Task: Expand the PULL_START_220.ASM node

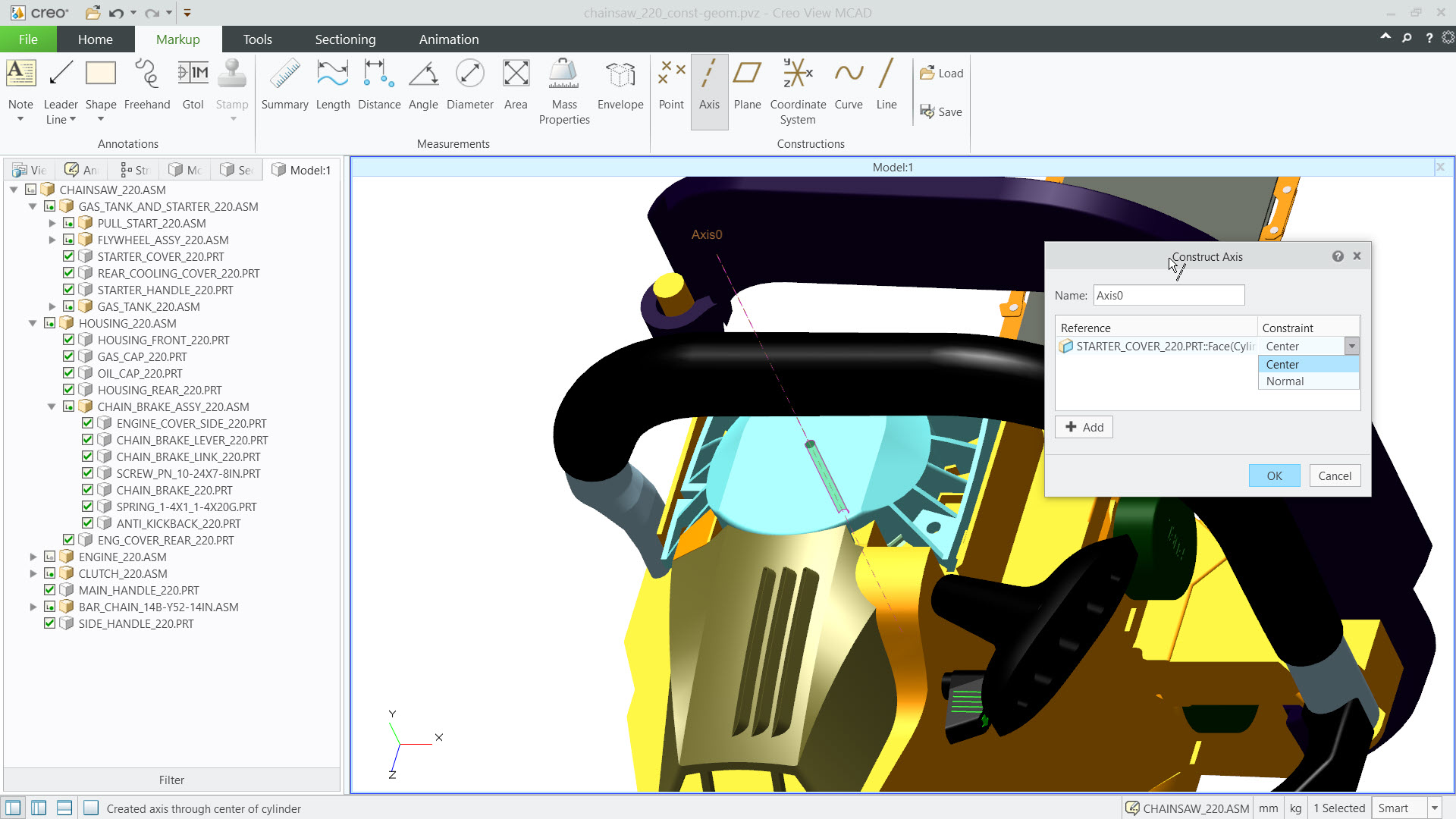Action: click(52, 223)
